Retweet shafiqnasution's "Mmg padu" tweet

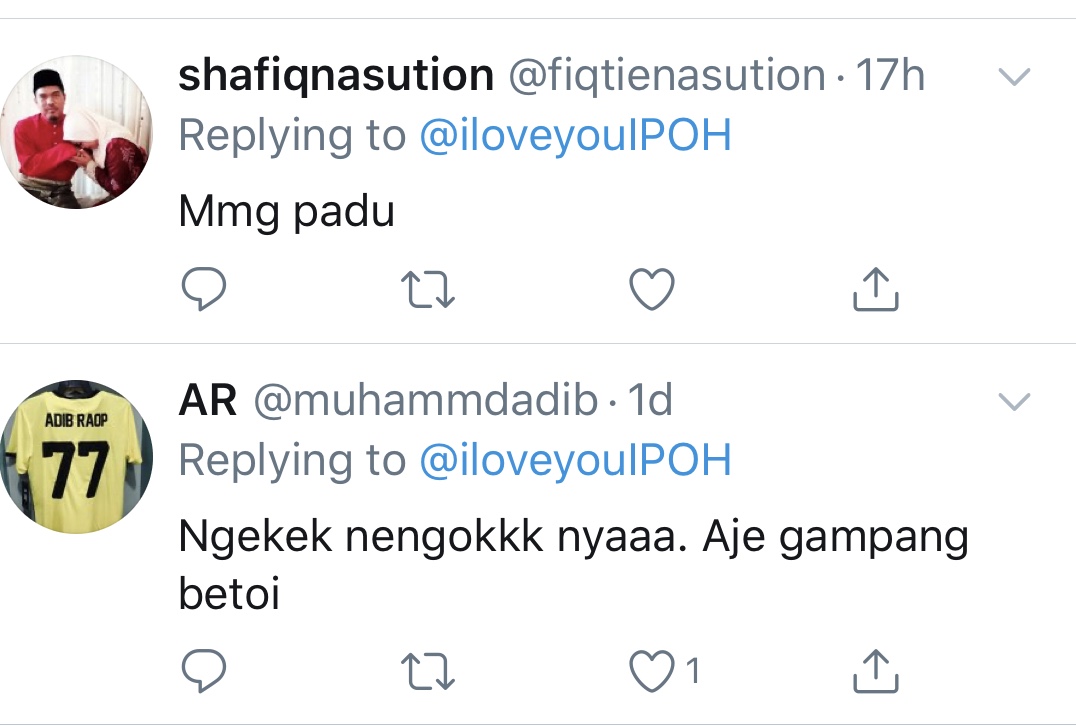pos(428,290)
